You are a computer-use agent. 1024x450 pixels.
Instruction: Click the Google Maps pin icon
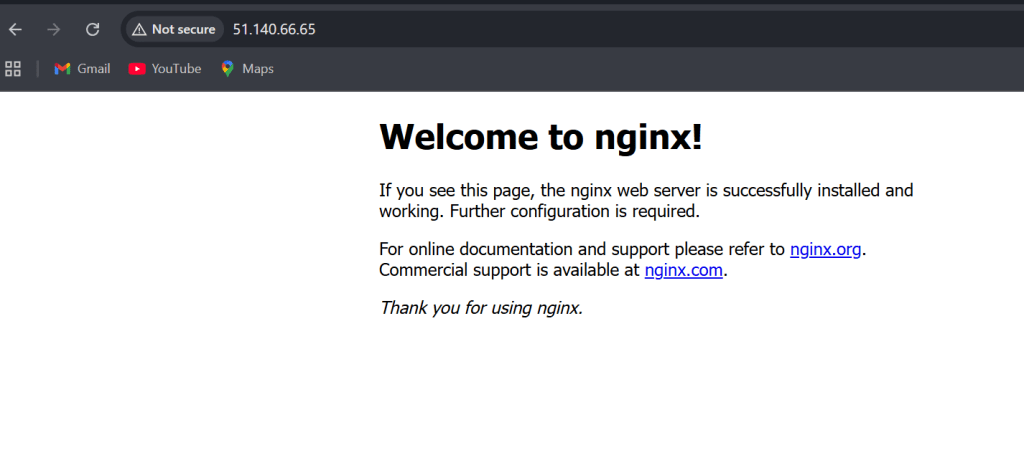tap(228, 69)
